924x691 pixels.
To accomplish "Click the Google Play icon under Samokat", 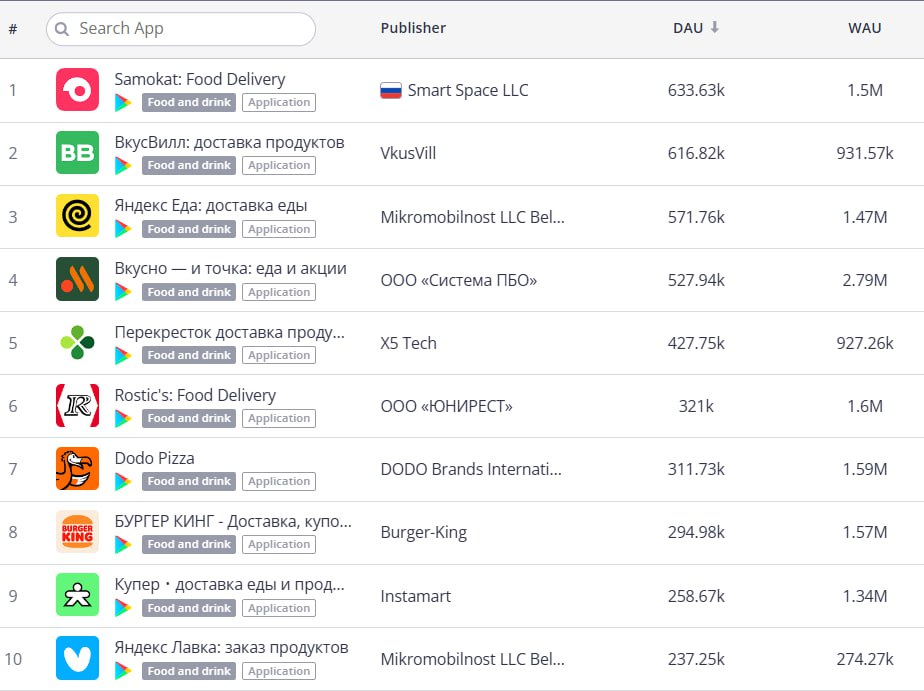I will point(123,103).
